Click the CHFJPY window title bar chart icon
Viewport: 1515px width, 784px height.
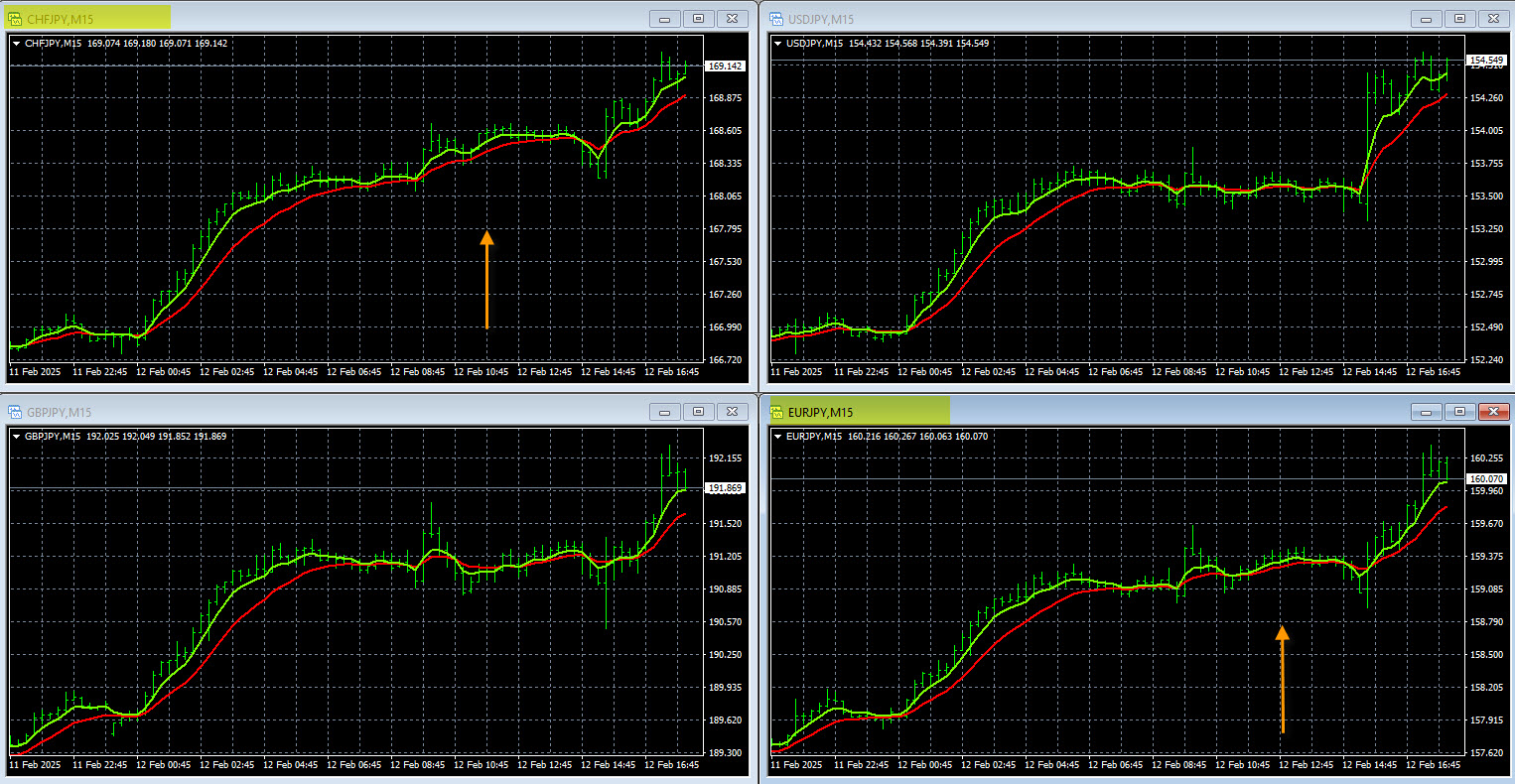point(15,19)
